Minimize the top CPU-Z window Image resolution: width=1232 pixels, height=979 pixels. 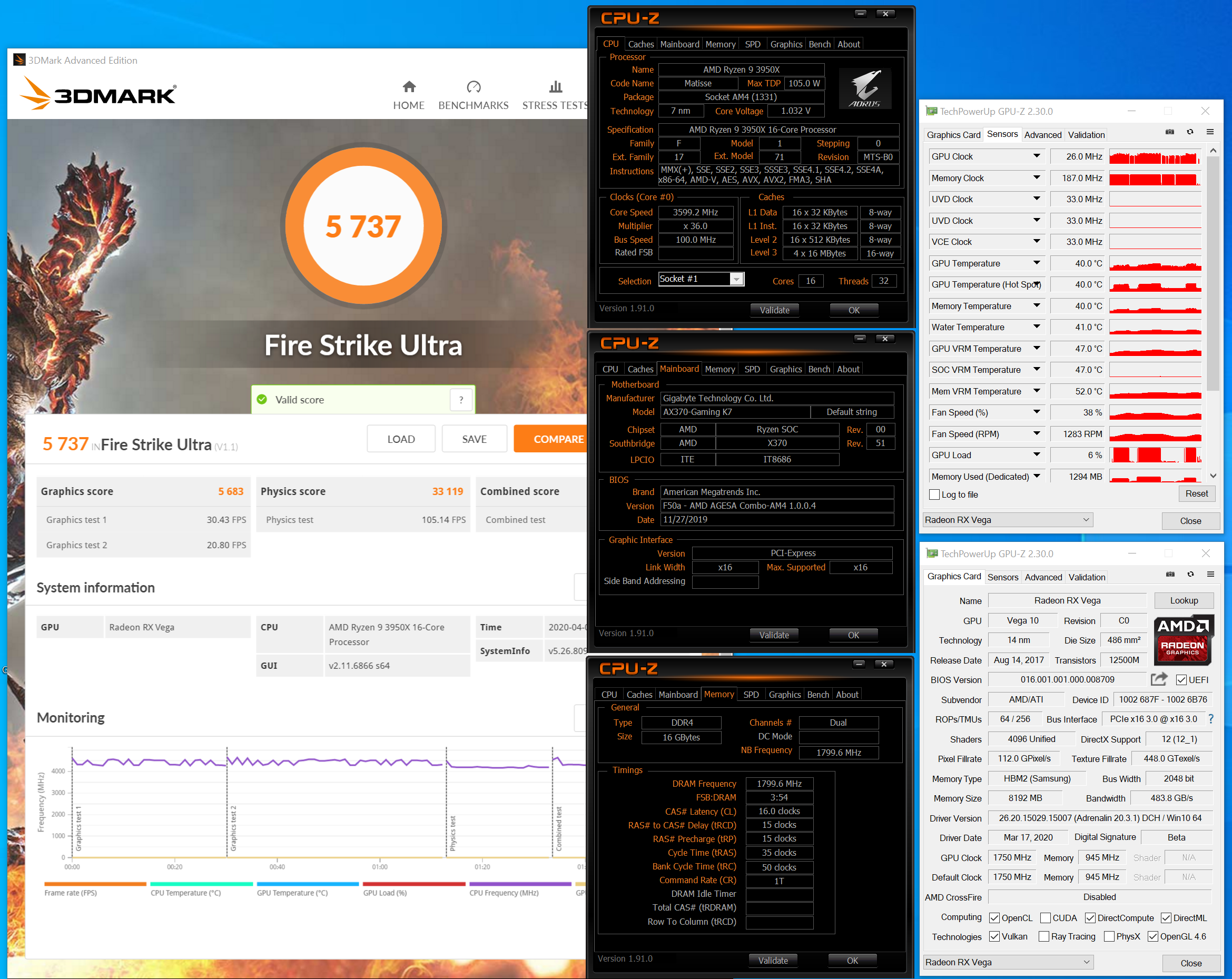(861, 14)
